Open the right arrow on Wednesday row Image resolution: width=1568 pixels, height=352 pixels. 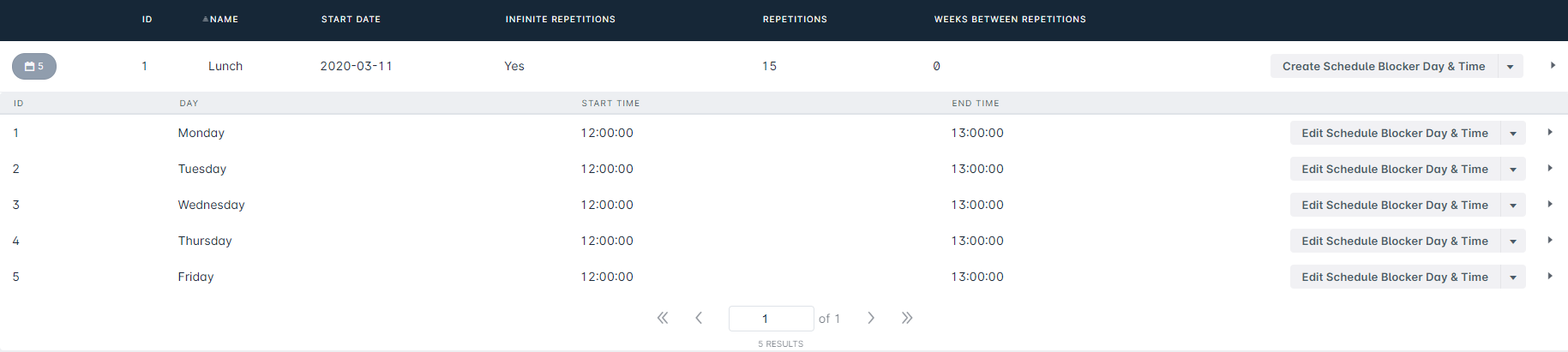pos(1550,204)
